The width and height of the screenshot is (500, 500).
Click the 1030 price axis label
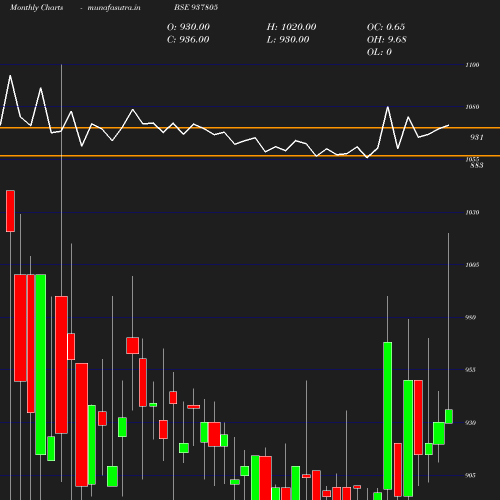click(x=472, y=212)
